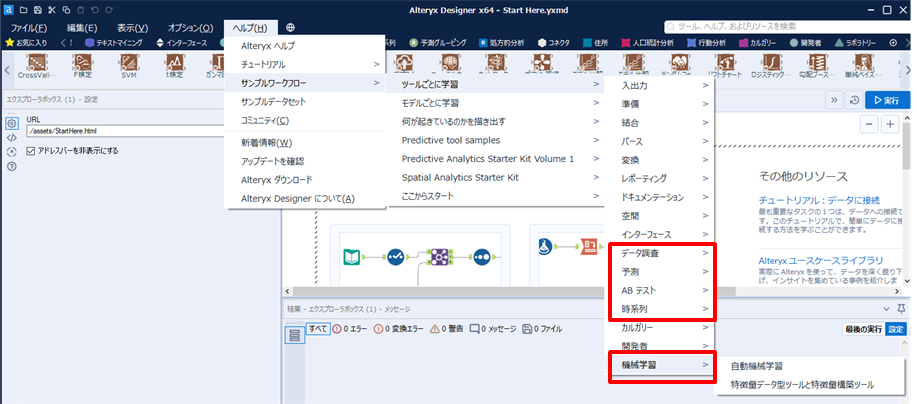Switch to 設定 view in results
This screenshot has width=917, height=404.
896,329
